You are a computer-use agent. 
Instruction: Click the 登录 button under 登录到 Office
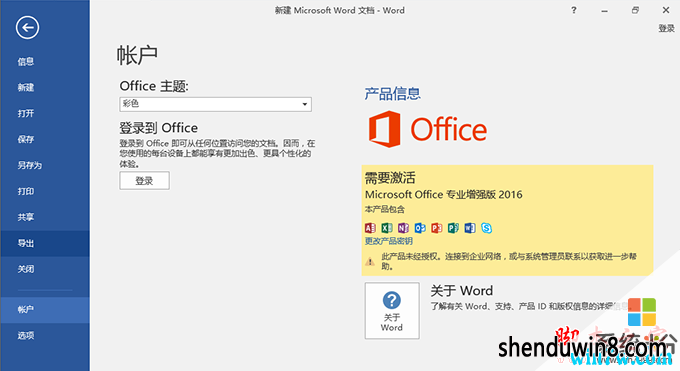(144, 181)
